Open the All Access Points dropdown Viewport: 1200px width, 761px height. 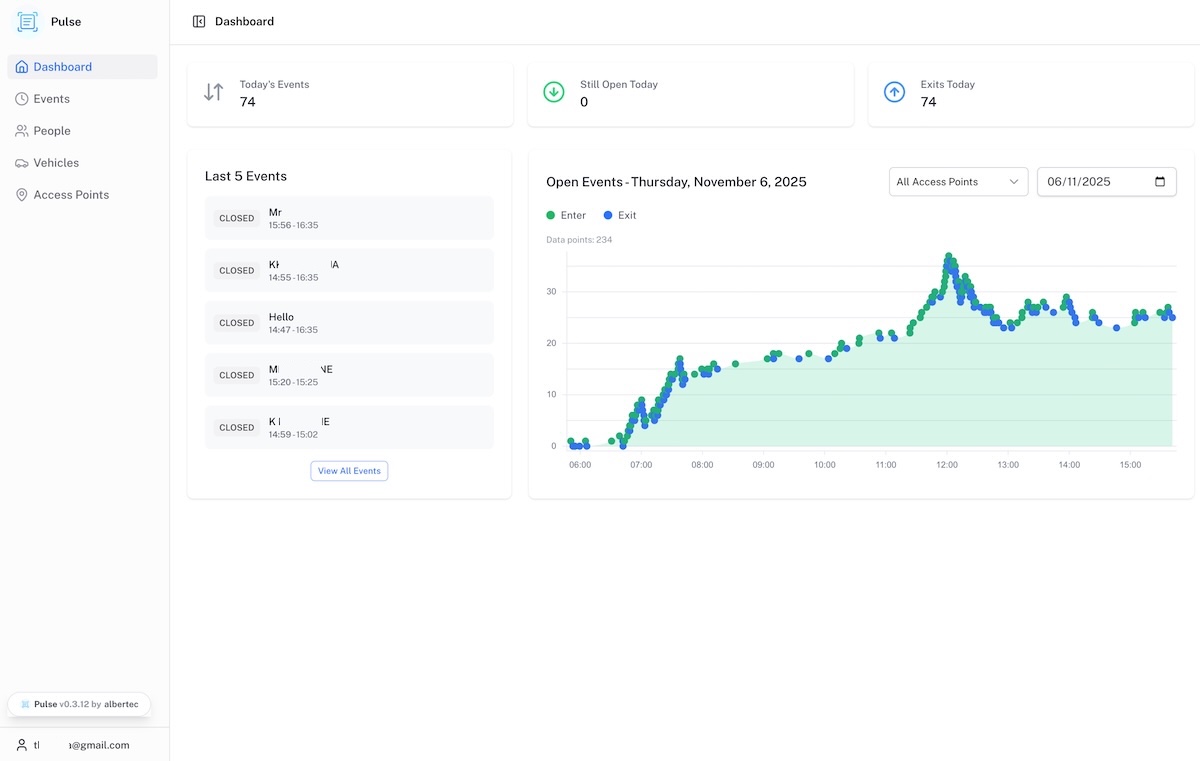point(957,182)
